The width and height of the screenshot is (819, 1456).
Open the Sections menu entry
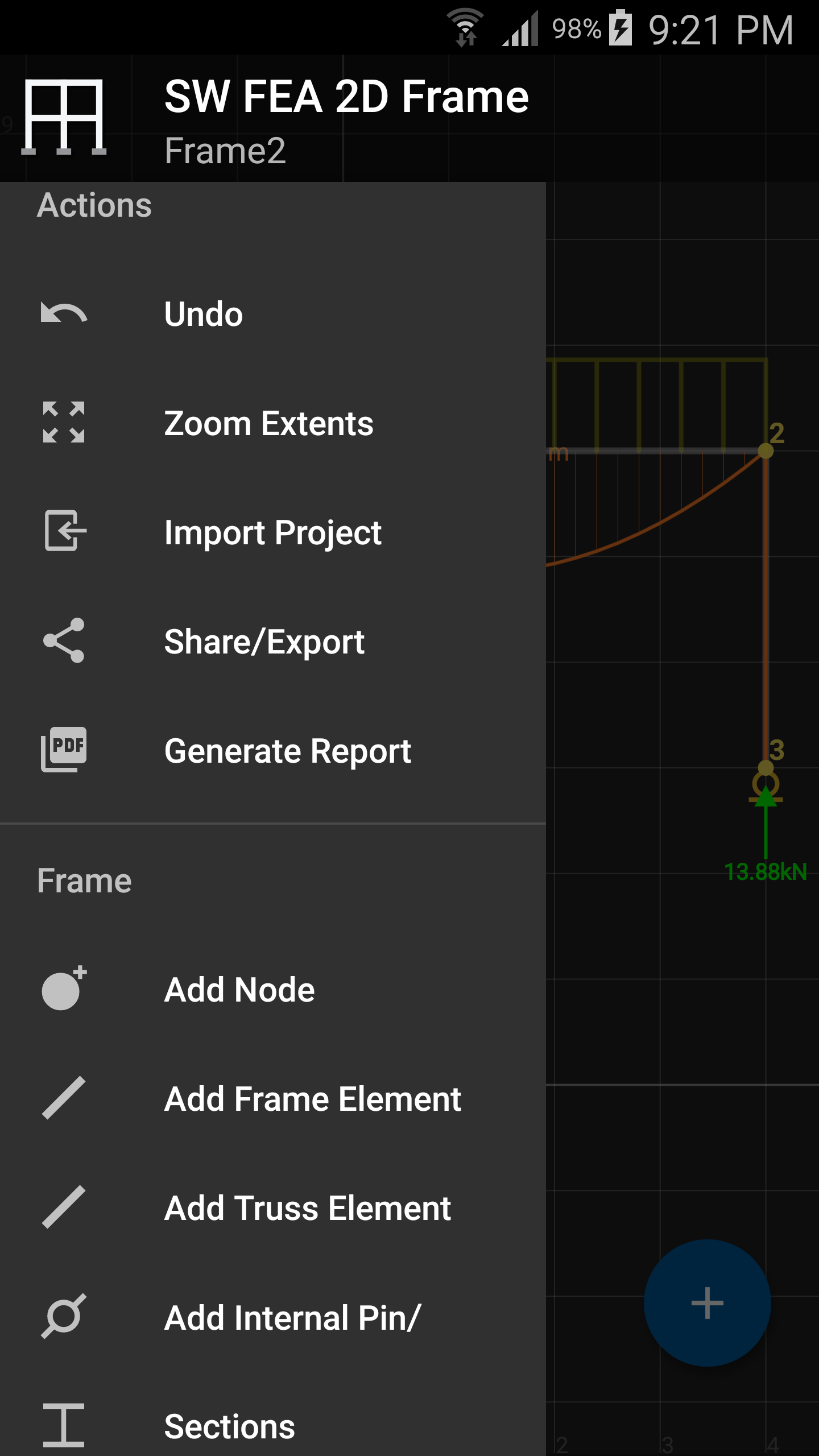tap(230, 1426)
